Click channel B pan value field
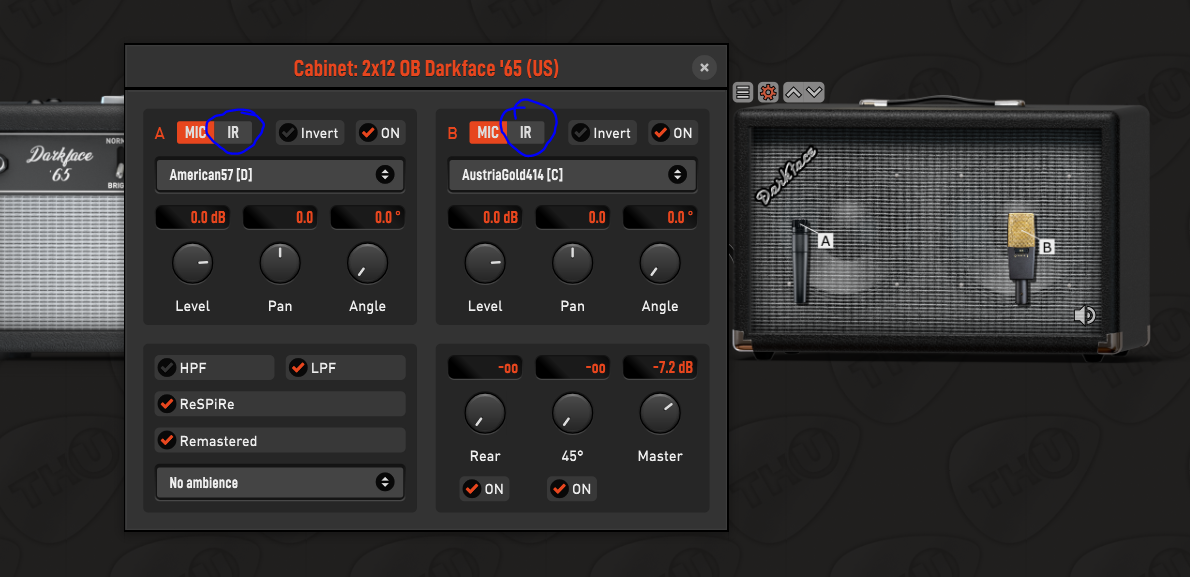The width and height of the screenshot is (1190, 577). [x=572, y=218]
